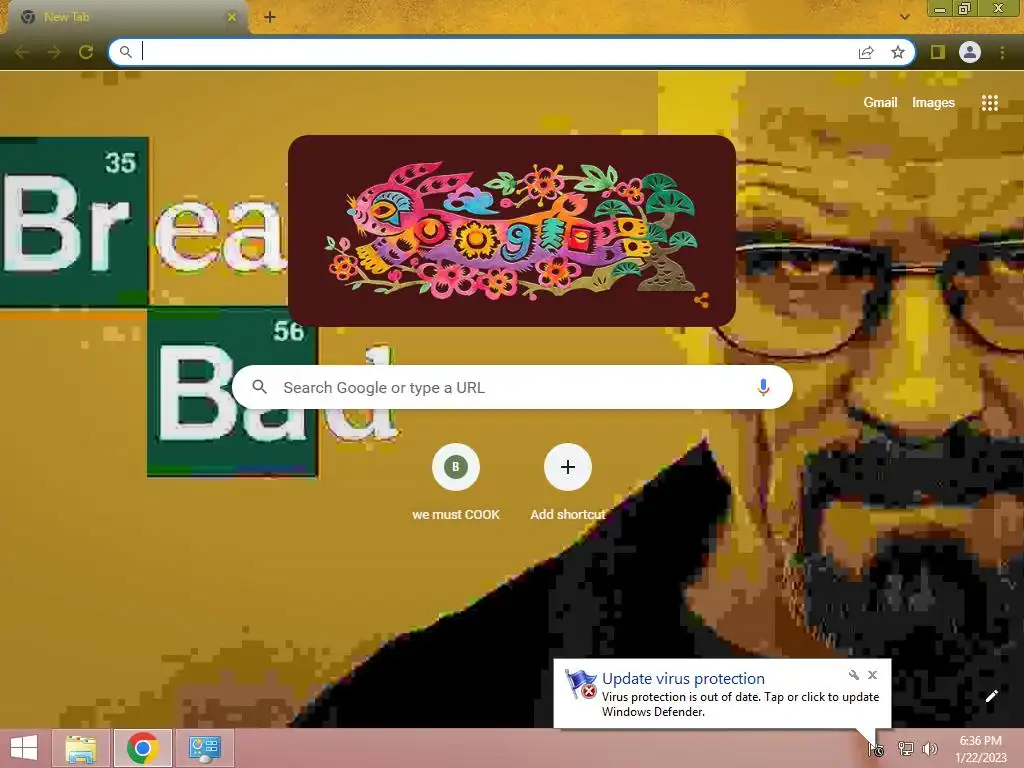The image size is (1024, 768).
Task: Focus the Search Google or type a URL box
Action: coord(512,387)
